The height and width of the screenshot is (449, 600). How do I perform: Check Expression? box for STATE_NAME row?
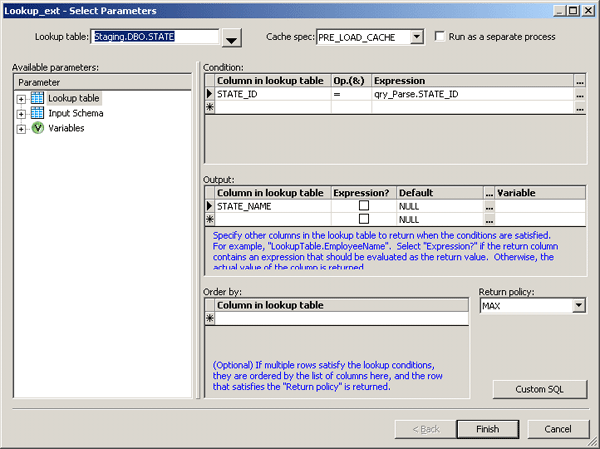point(363,205)
